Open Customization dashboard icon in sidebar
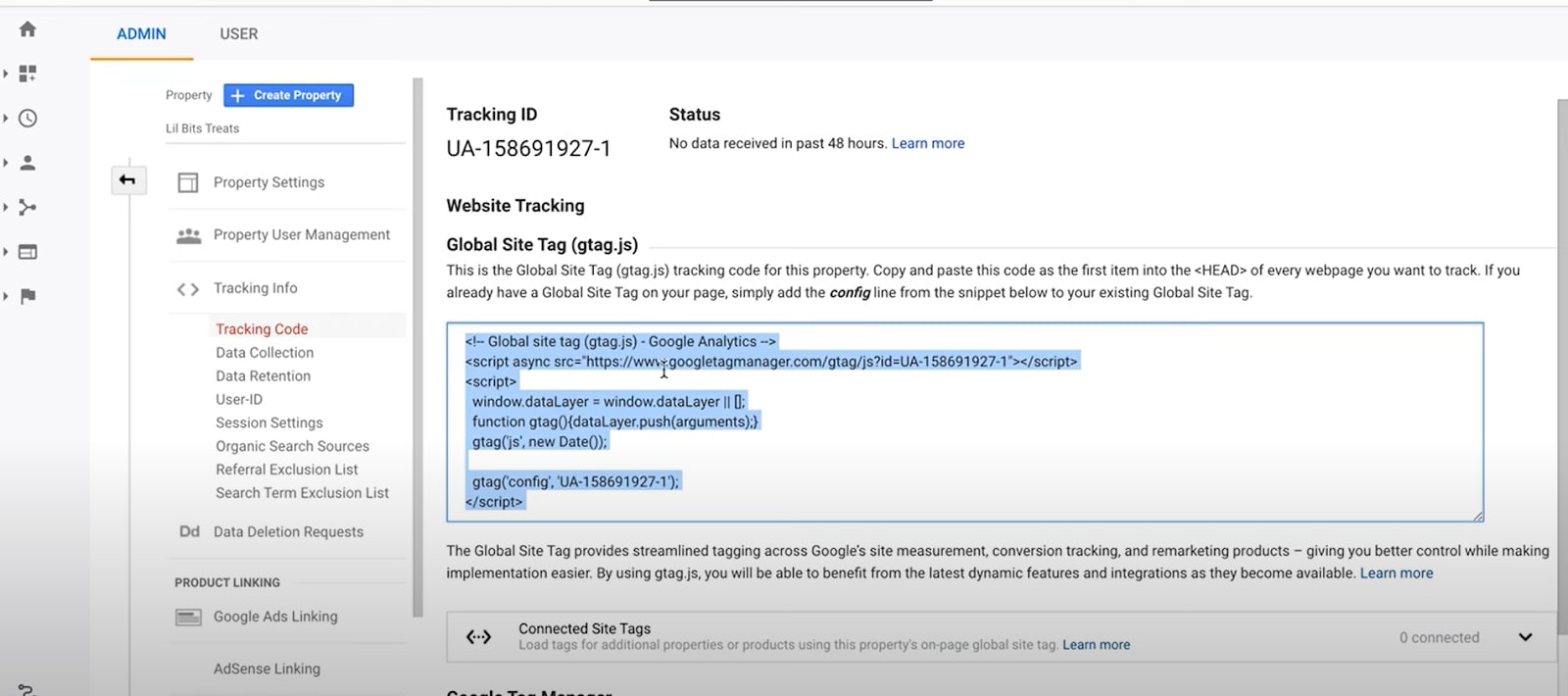Screen dimensions: 1568x696 [x=27, y=74]
